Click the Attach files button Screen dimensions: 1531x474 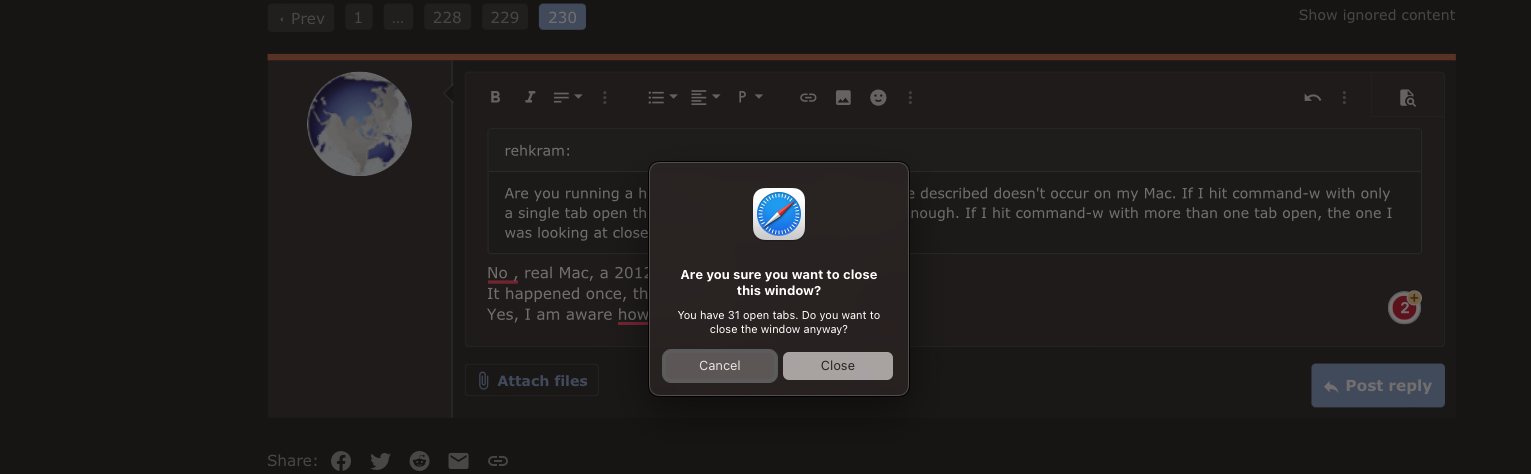pyautogui.click(x=531, y=380)
